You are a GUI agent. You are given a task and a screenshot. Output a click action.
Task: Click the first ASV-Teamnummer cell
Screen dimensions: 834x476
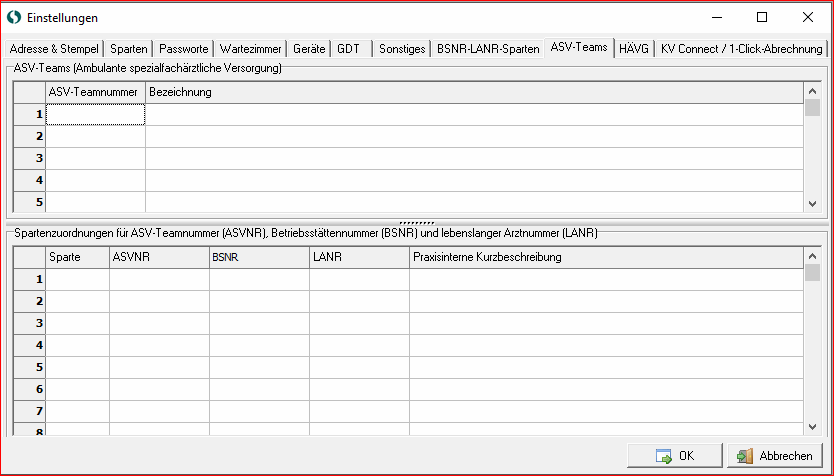96,115
